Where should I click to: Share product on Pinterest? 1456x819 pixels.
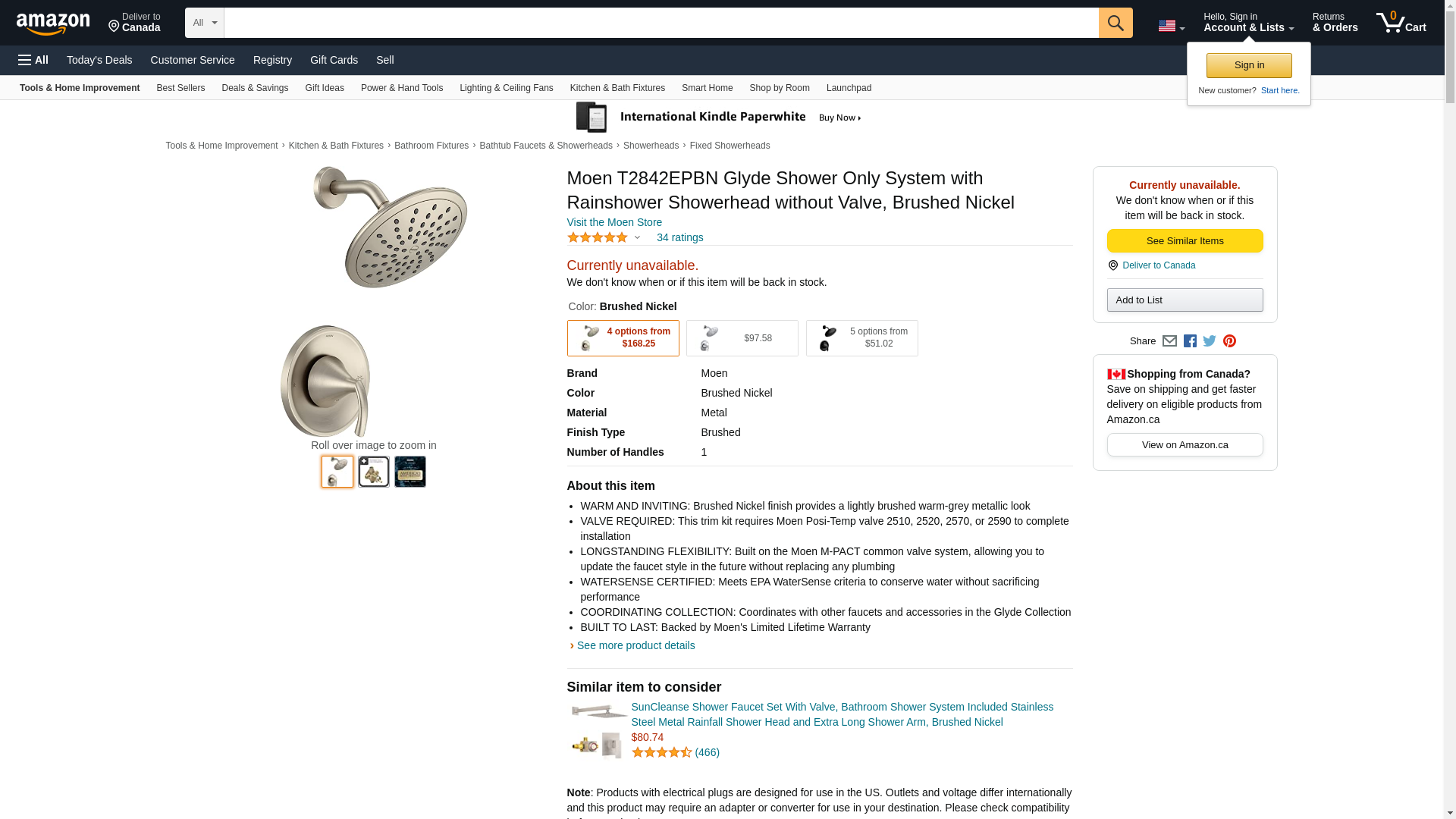pos(1229,341)
